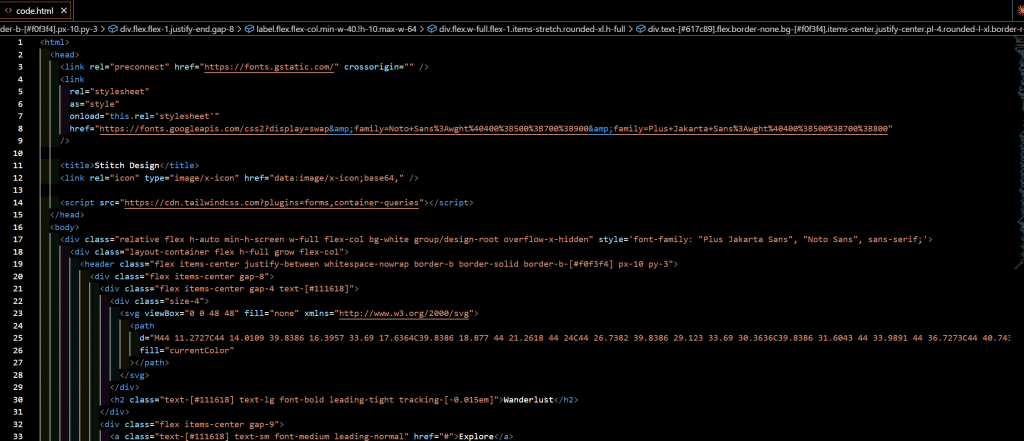
Task: Open the fonts.googleapis.com stylesheet URL
Action: coord(494,129)
